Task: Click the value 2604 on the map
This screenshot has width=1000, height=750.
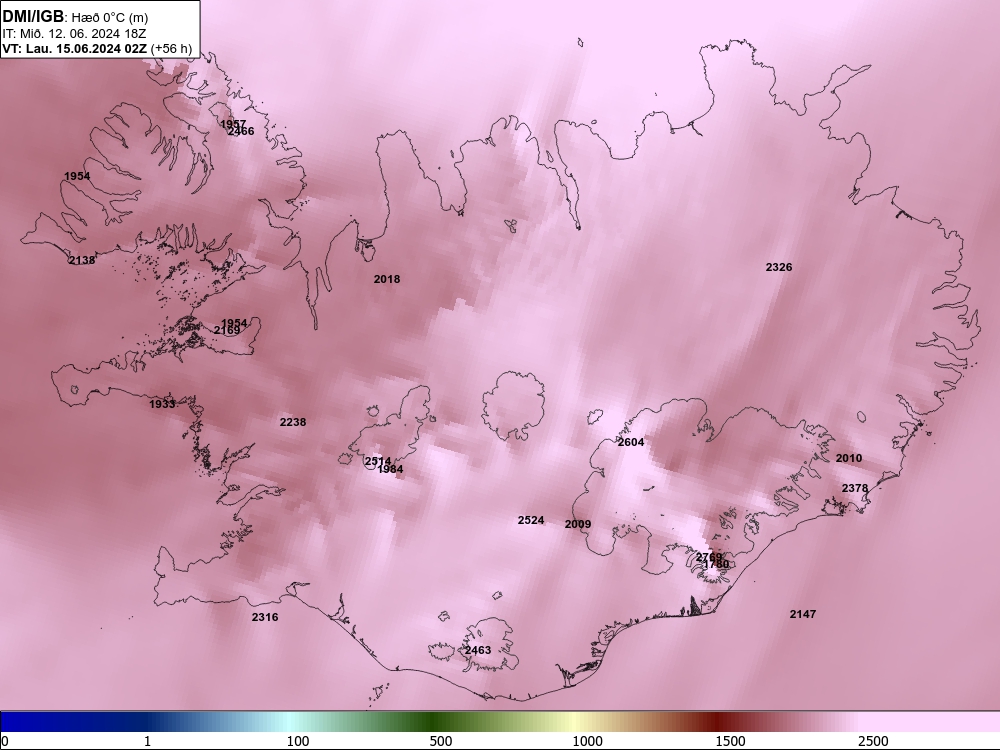Action: tap(631, 442)
